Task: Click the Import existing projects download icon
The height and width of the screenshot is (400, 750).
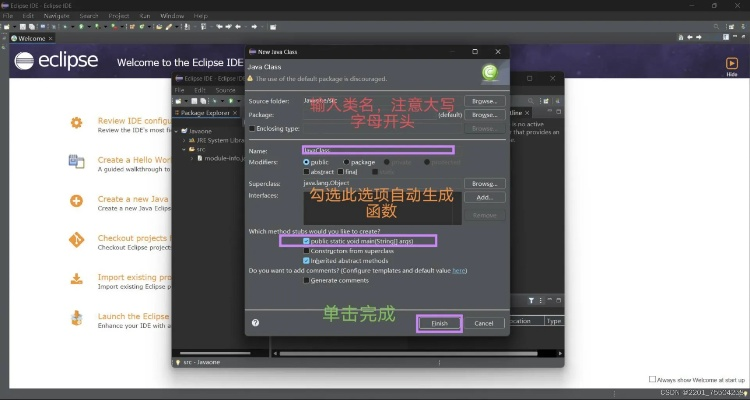Action: tap(76, 280)
